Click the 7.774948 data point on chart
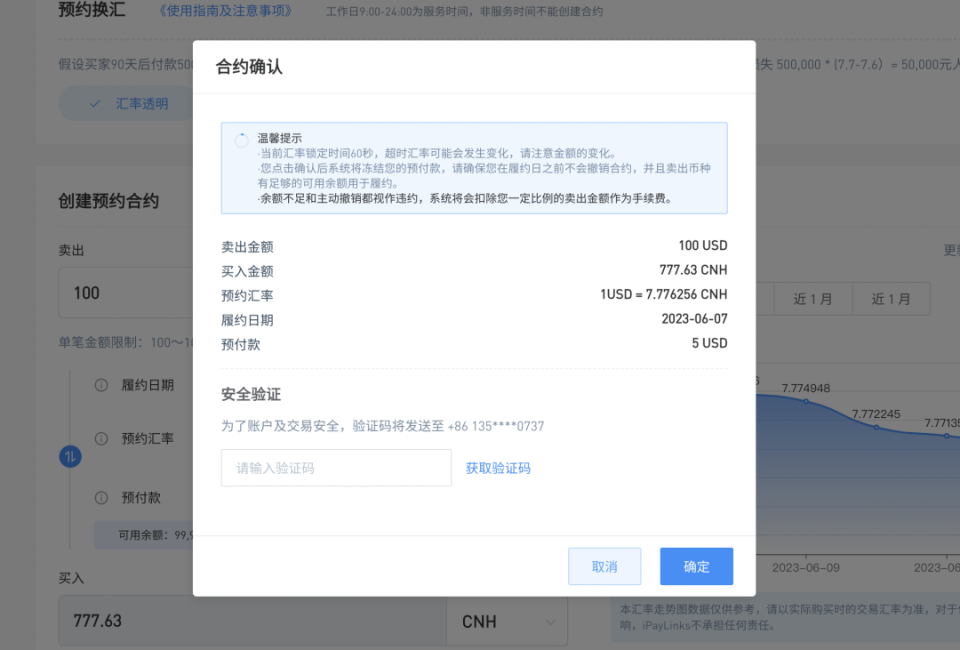This screenshot has height=650, width=960. click(x=806, y=402)
